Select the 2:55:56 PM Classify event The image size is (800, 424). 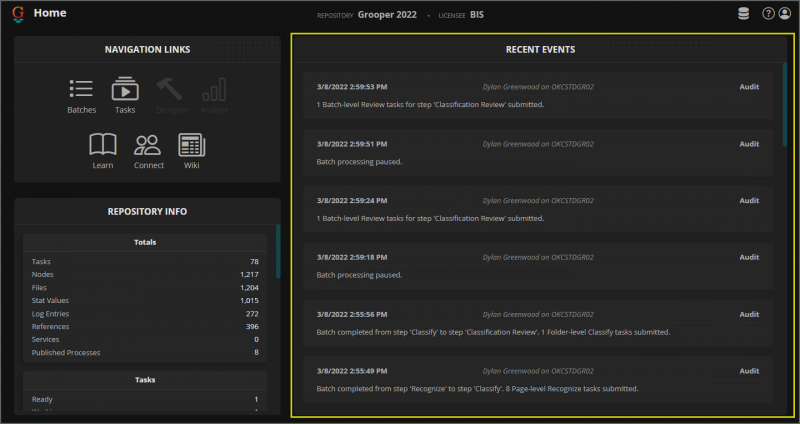pos(538,323)
